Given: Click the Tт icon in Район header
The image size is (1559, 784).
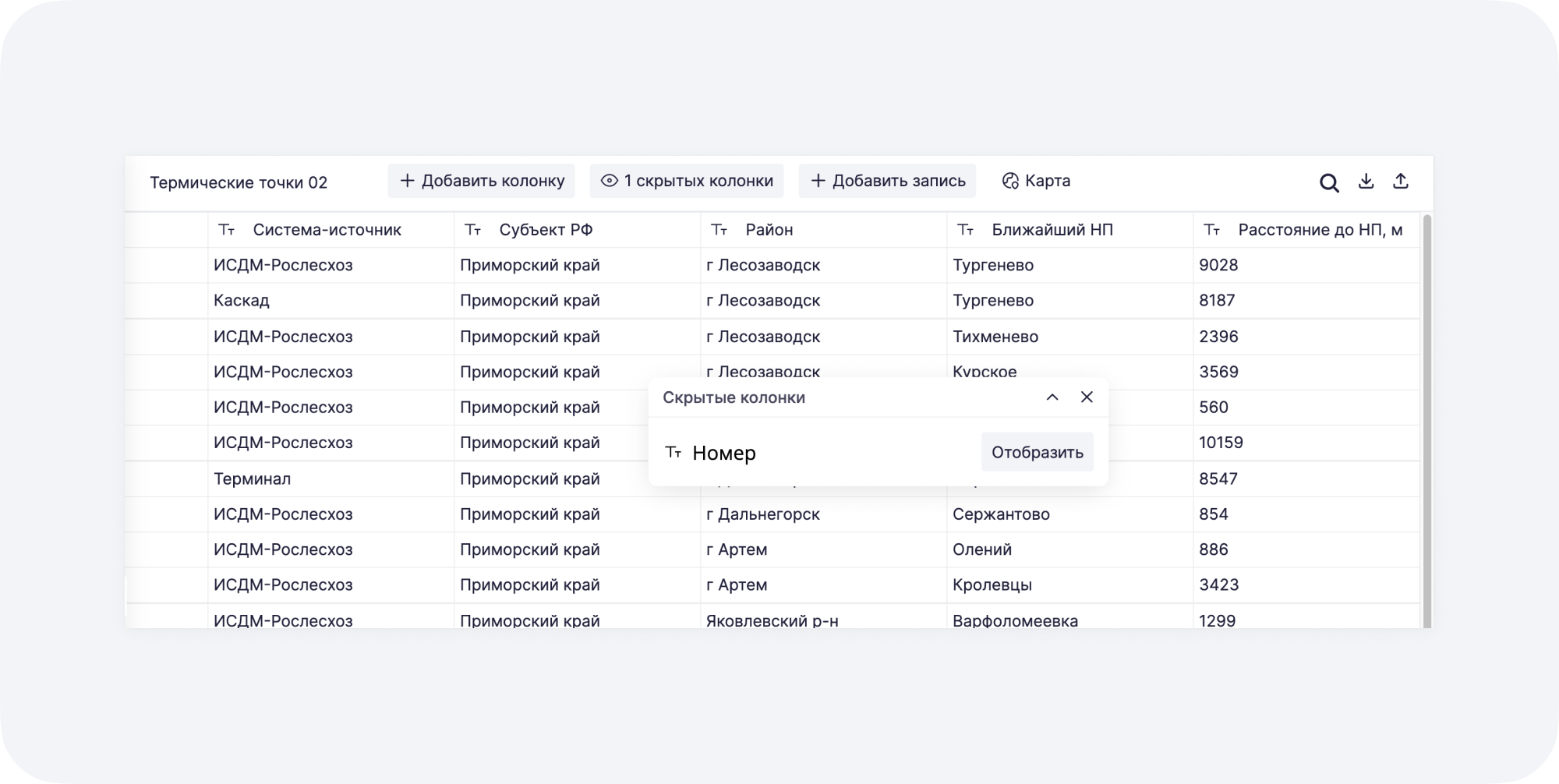Looking at the screenshot, I should (720, 230).
